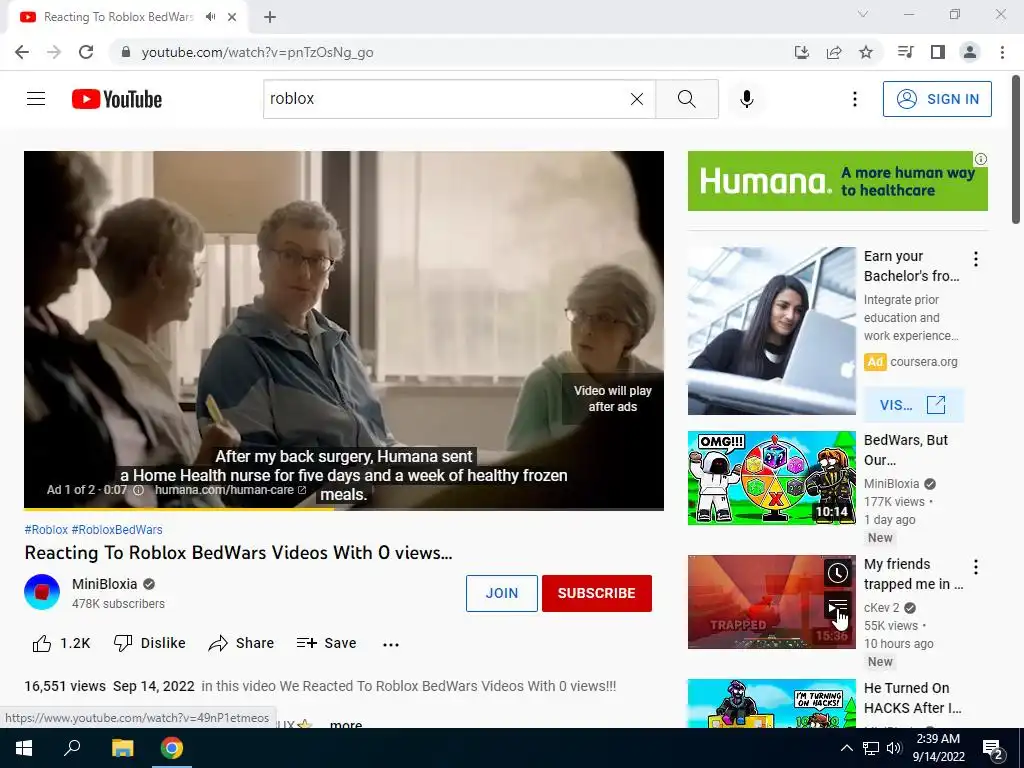This screenshot has width=1024, height=768.
Task: Click the Dislike thumbs down button
Action: coord(150,643)
